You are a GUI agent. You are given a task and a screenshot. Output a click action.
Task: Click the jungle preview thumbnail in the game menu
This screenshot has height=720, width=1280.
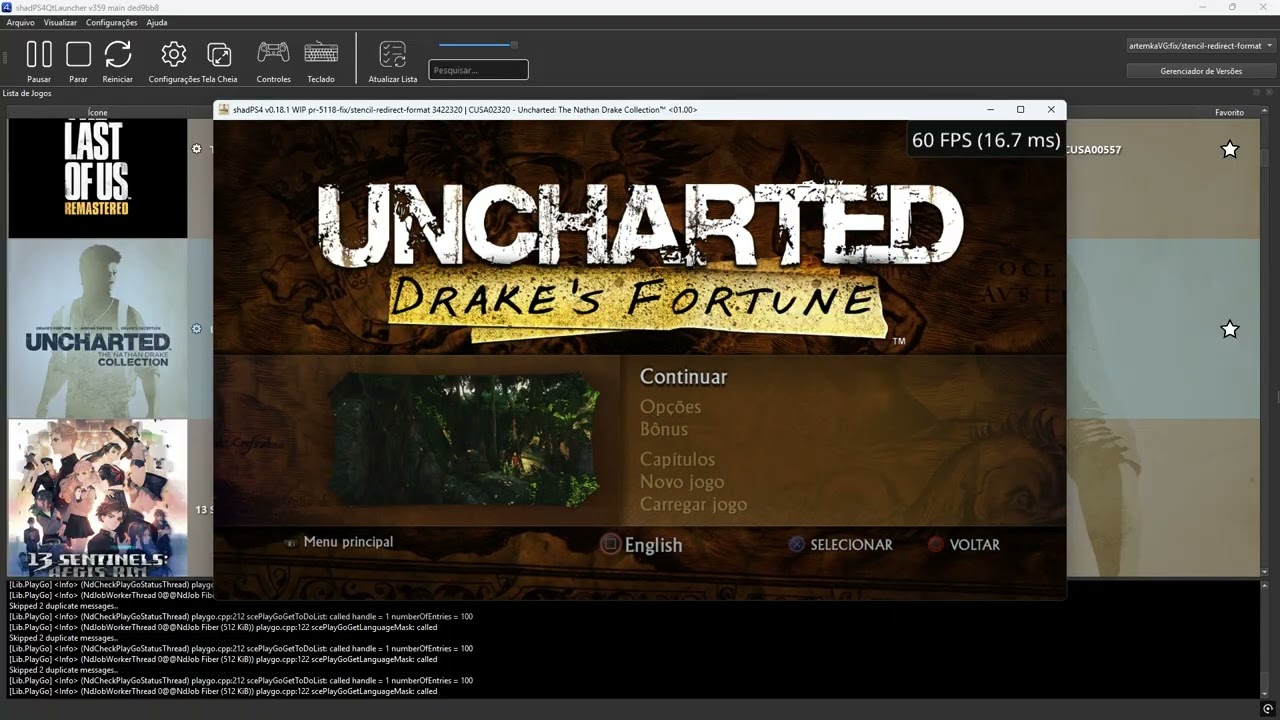(465, 440)
